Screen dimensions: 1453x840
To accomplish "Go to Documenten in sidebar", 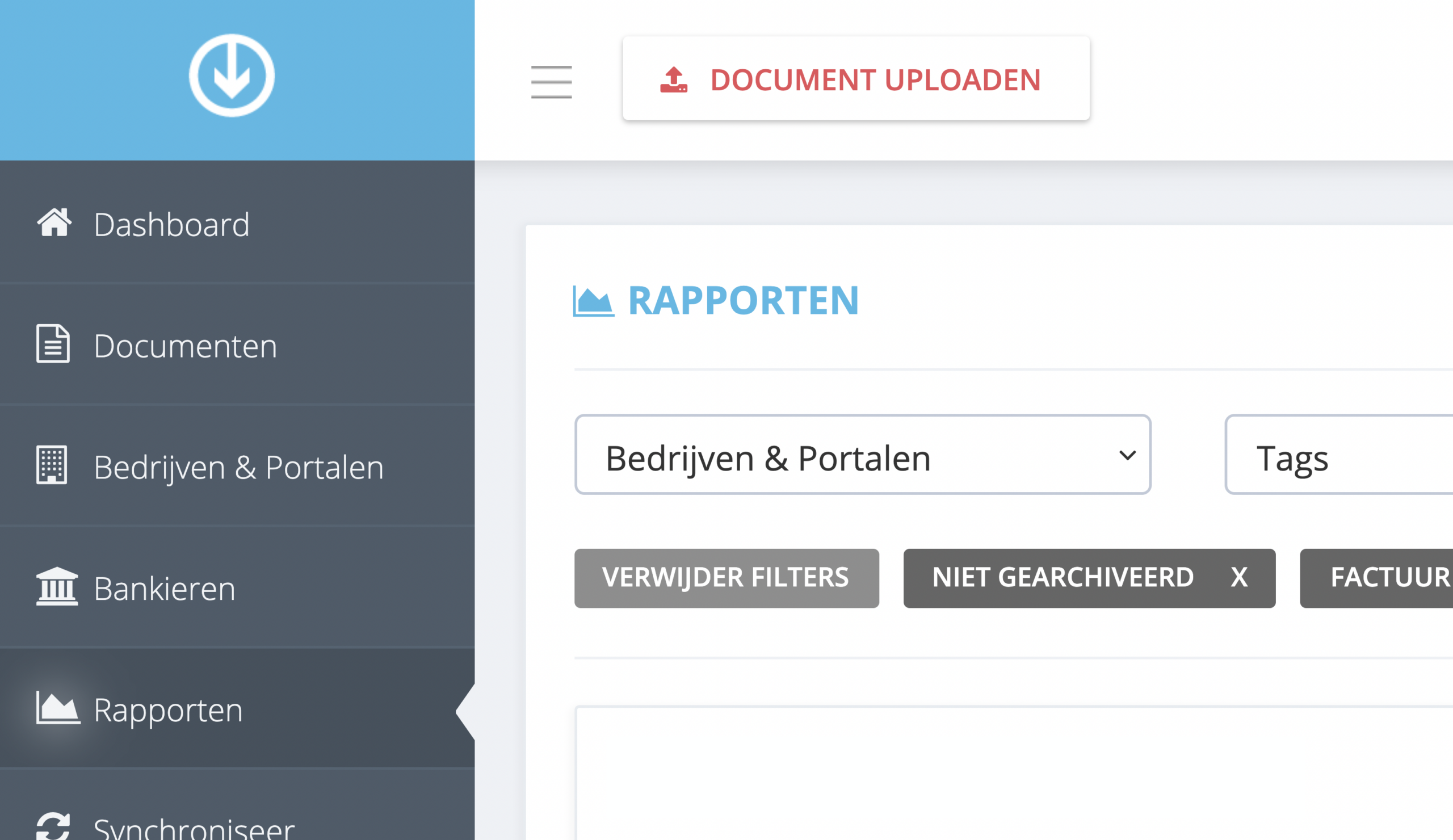I will 237,345.
